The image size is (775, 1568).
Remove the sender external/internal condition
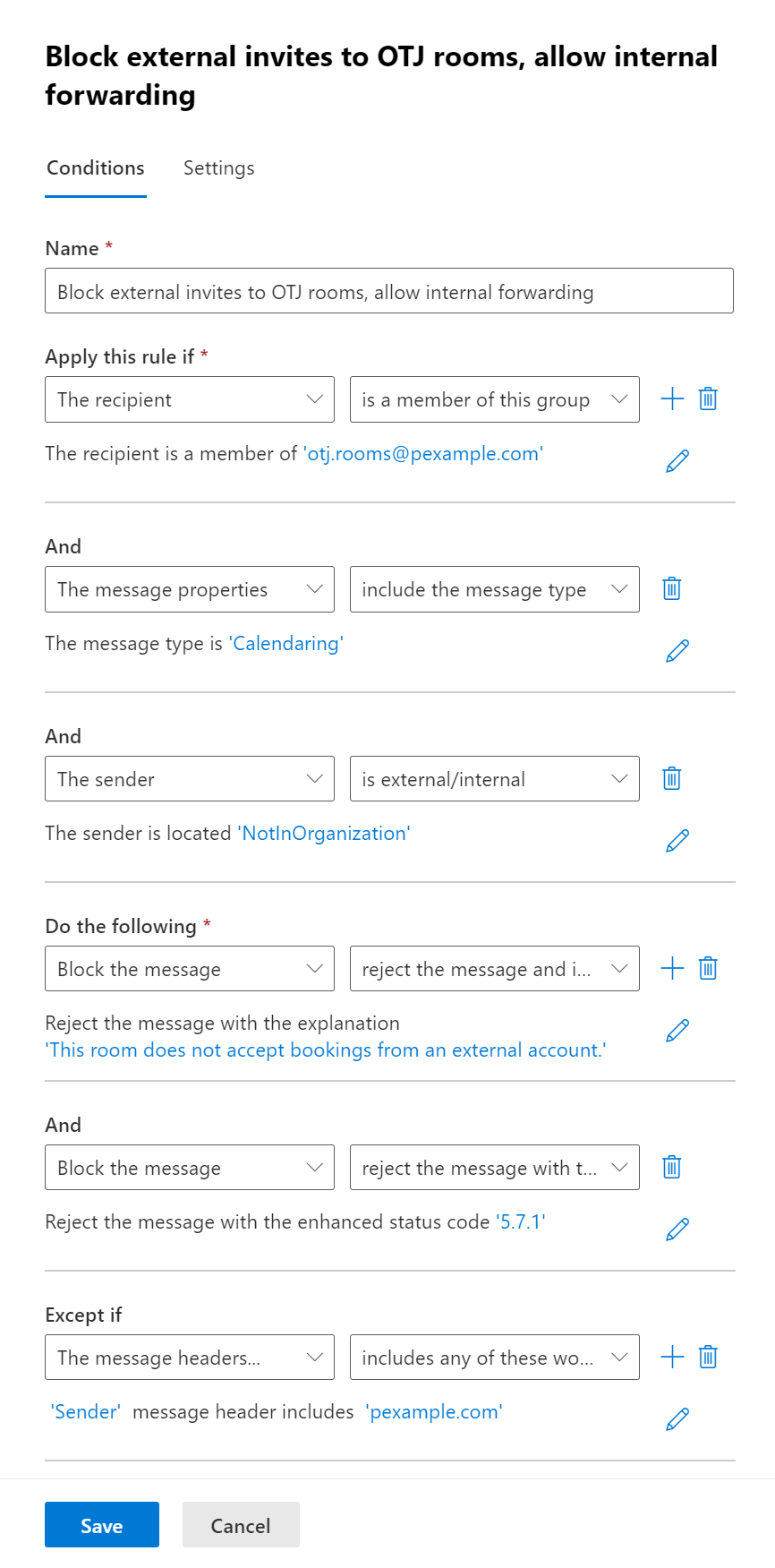[x=672, y=779]
